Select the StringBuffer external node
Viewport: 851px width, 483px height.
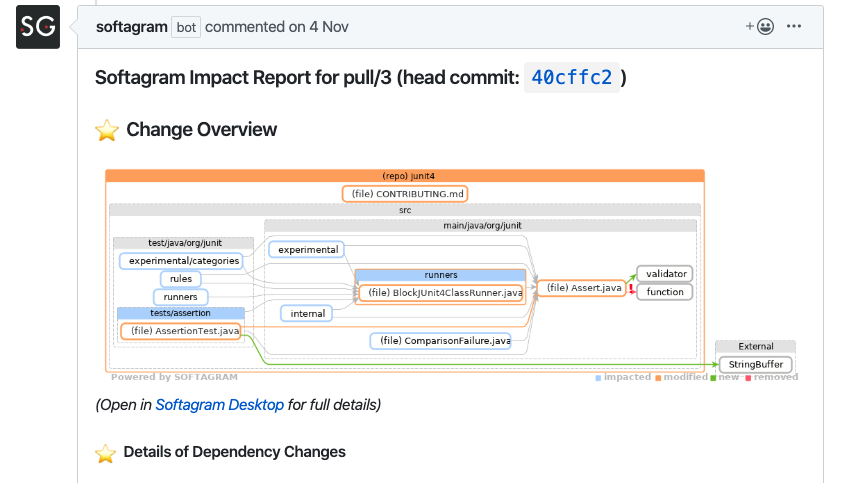(x=755, y=364)
